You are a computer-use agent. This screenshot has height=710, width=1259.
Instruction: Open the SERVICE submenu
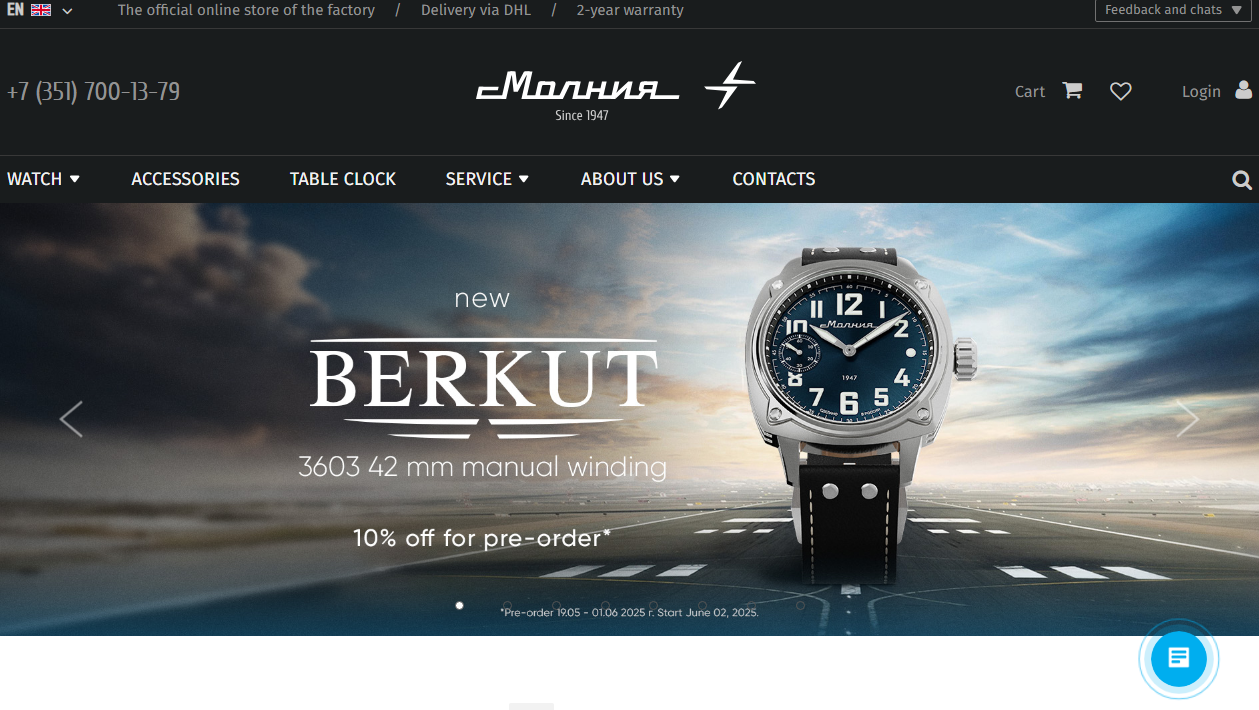click(487, 179)
